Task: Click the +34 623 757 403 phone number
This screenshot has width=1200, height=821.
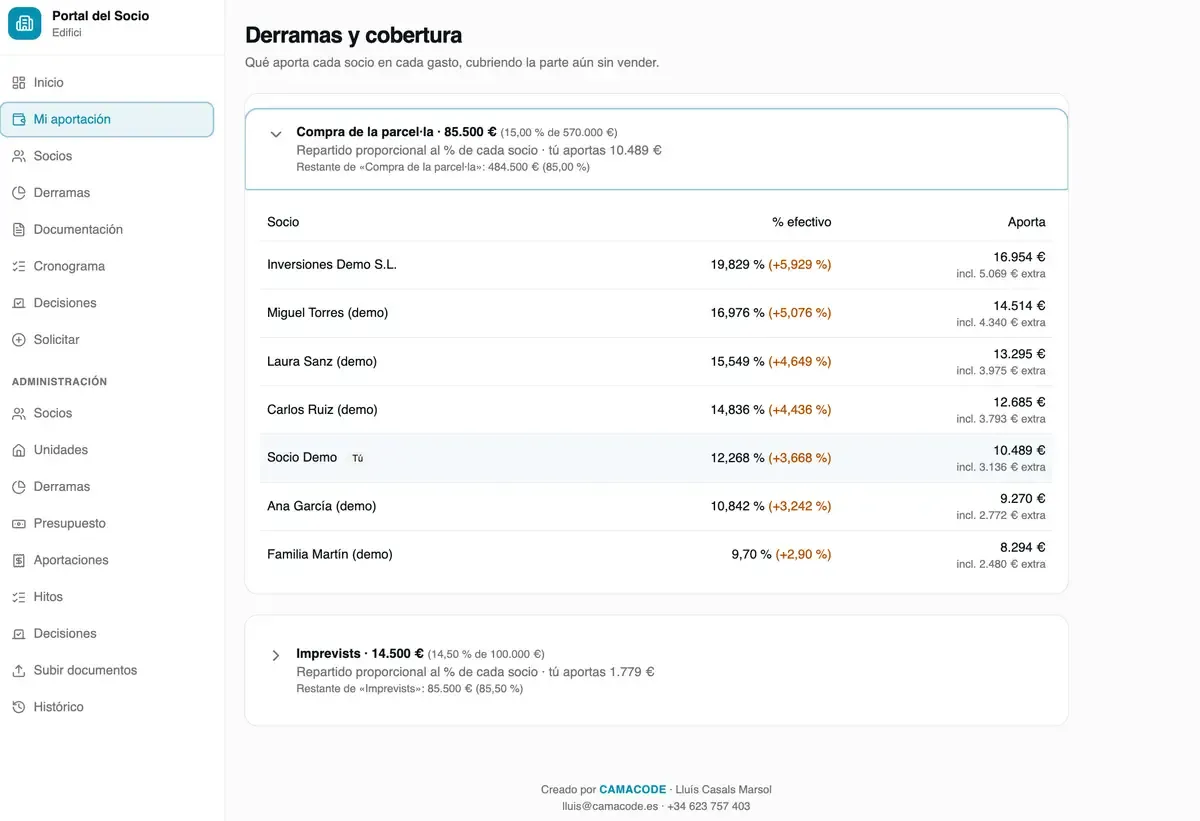Action: pos(709,806)
